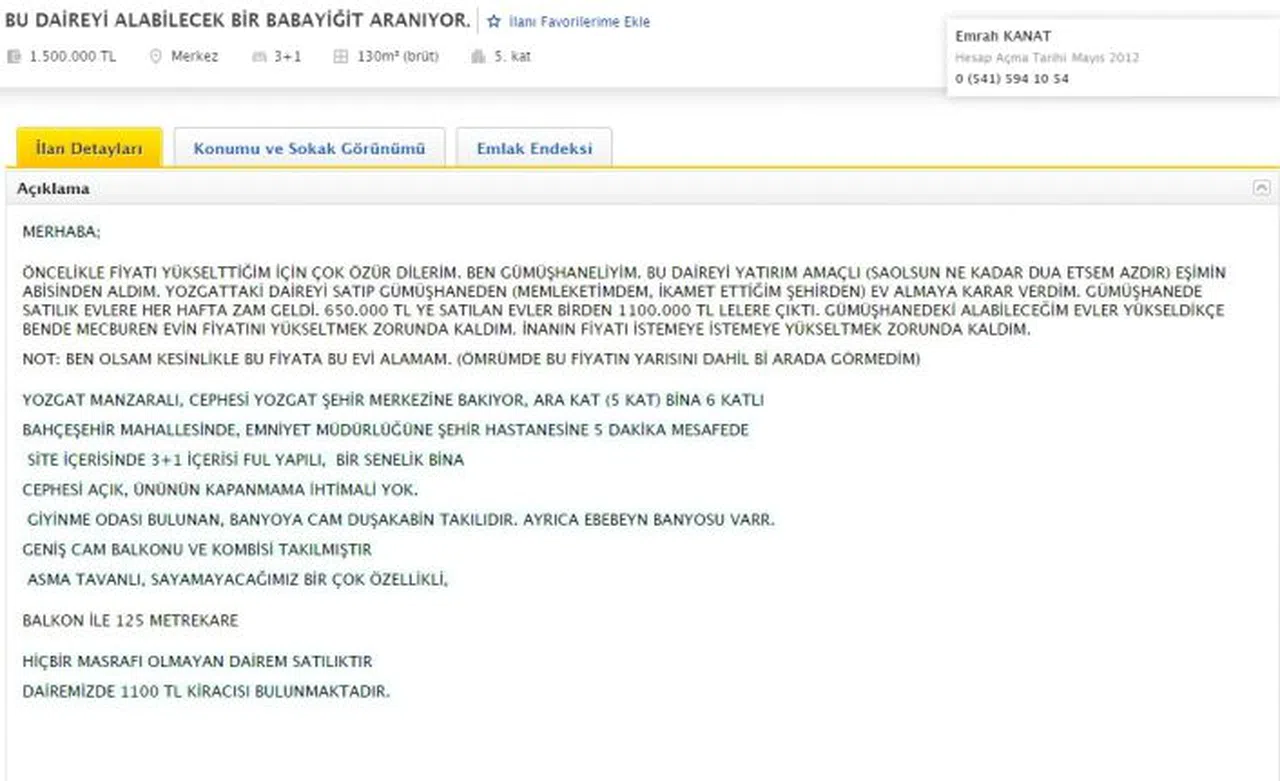Viewport: 1280px width, 781px height.
Task: Click the BALKON İLE 125 METREKARE line
Action: point(130,621)
